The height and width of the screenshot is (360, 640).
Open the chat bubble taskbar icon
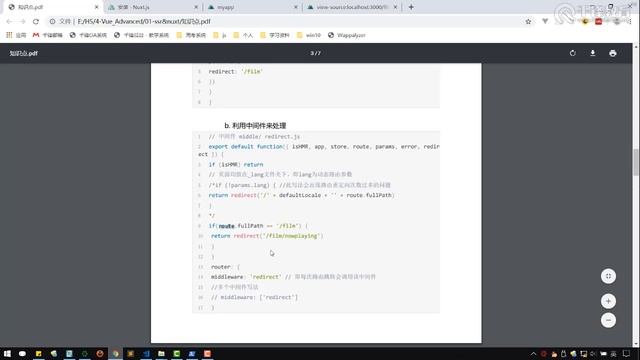22,353
